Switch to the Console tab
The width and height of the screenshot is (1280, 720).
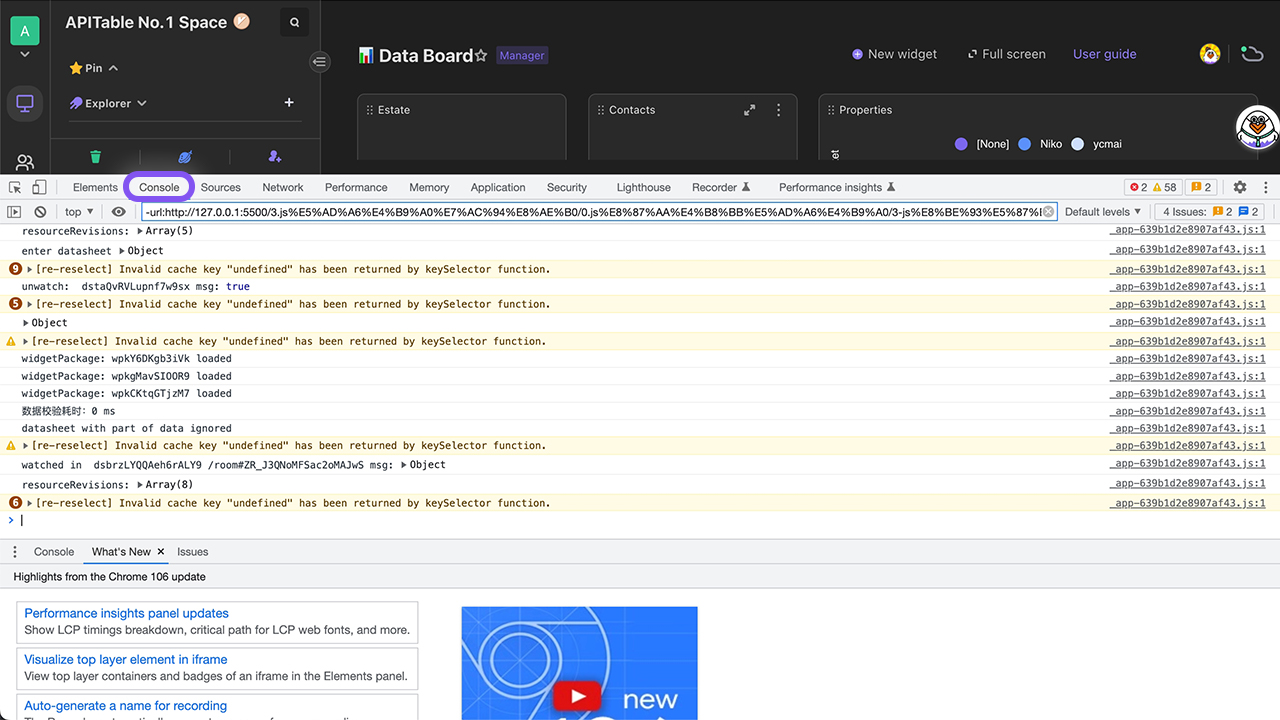[159, 187]
